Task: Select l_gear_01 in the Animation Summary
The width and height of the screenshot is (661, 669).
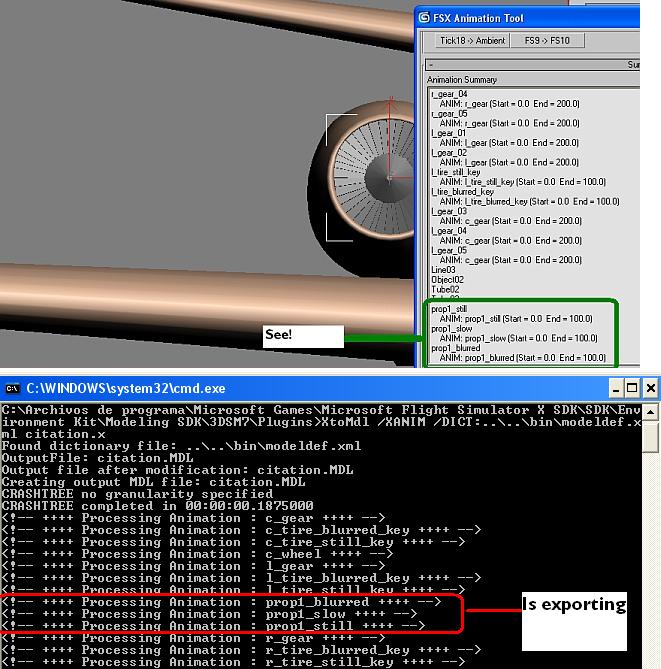Action: [448, 133]
